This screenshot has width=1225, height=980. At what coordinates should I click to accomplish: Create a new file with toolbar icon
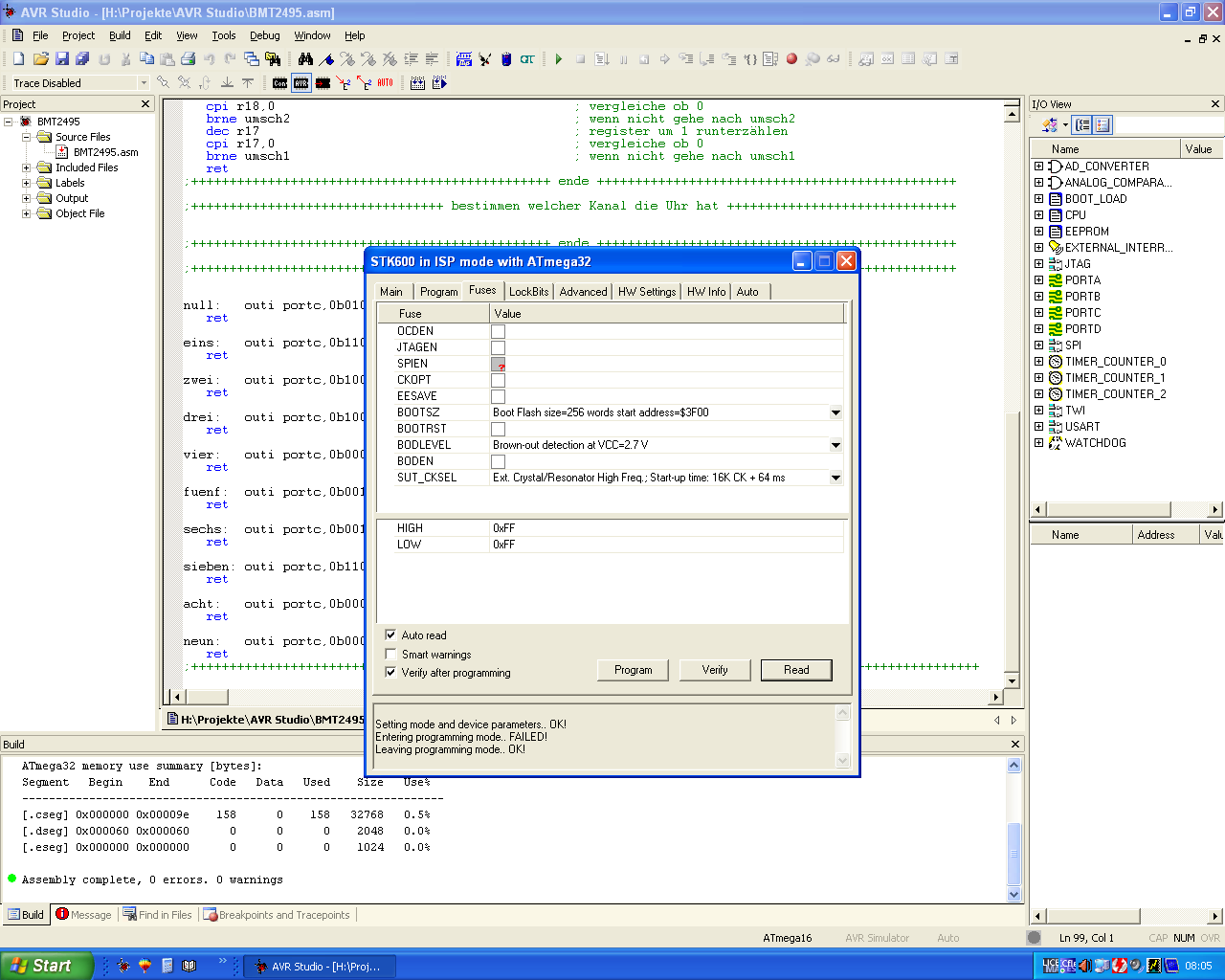click(x=18, y=59)
